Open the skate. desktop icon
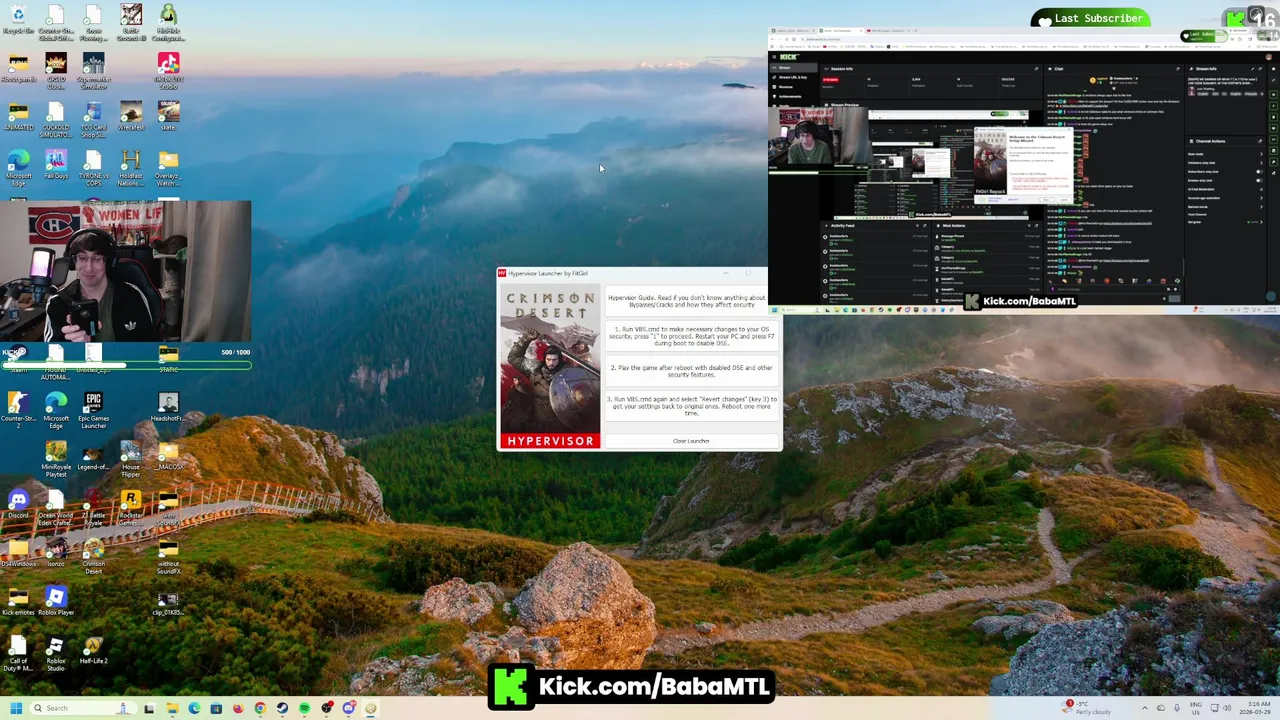Viewport: 1280px width, 720px height. 168,116
